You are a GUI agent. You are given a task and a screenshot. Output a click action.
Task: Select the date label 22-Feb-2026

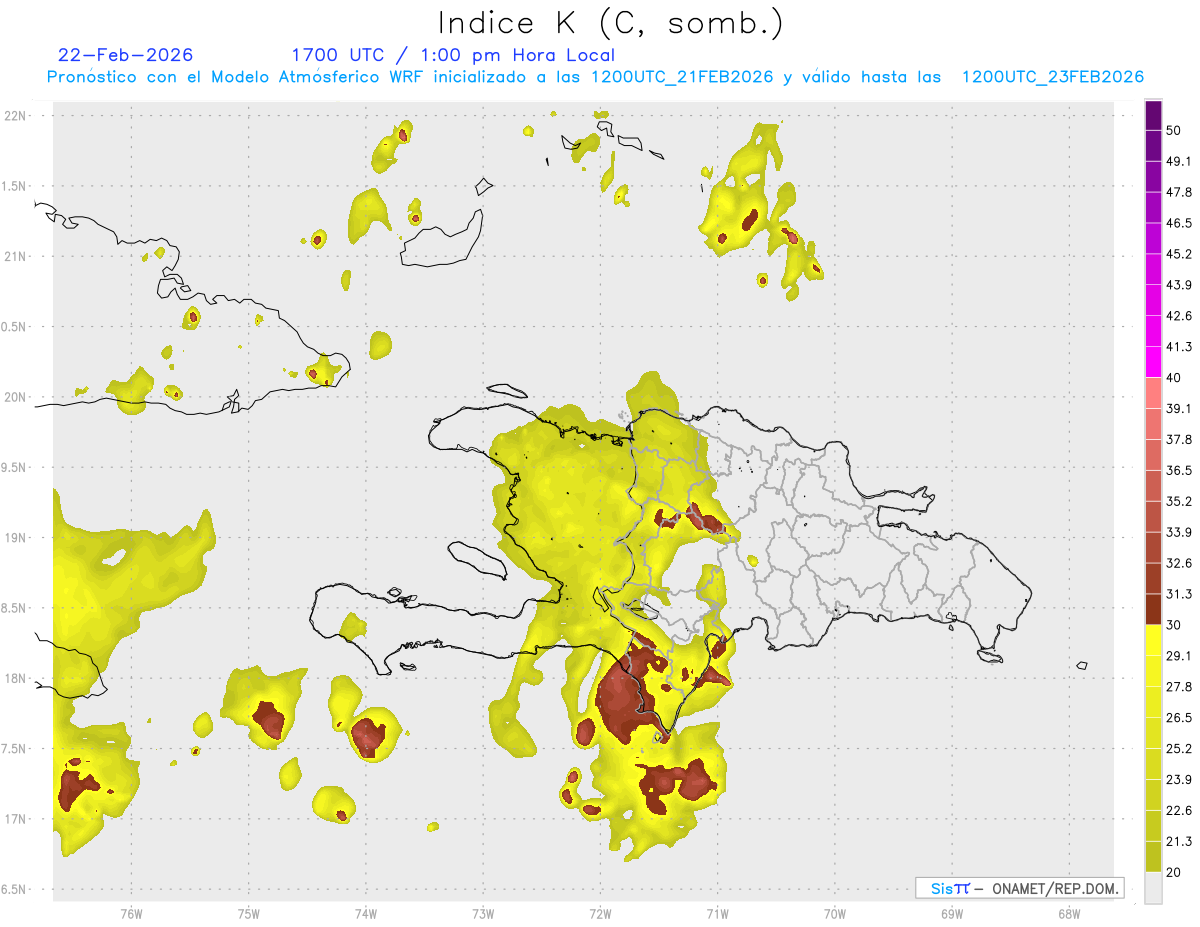coord(126,55)
